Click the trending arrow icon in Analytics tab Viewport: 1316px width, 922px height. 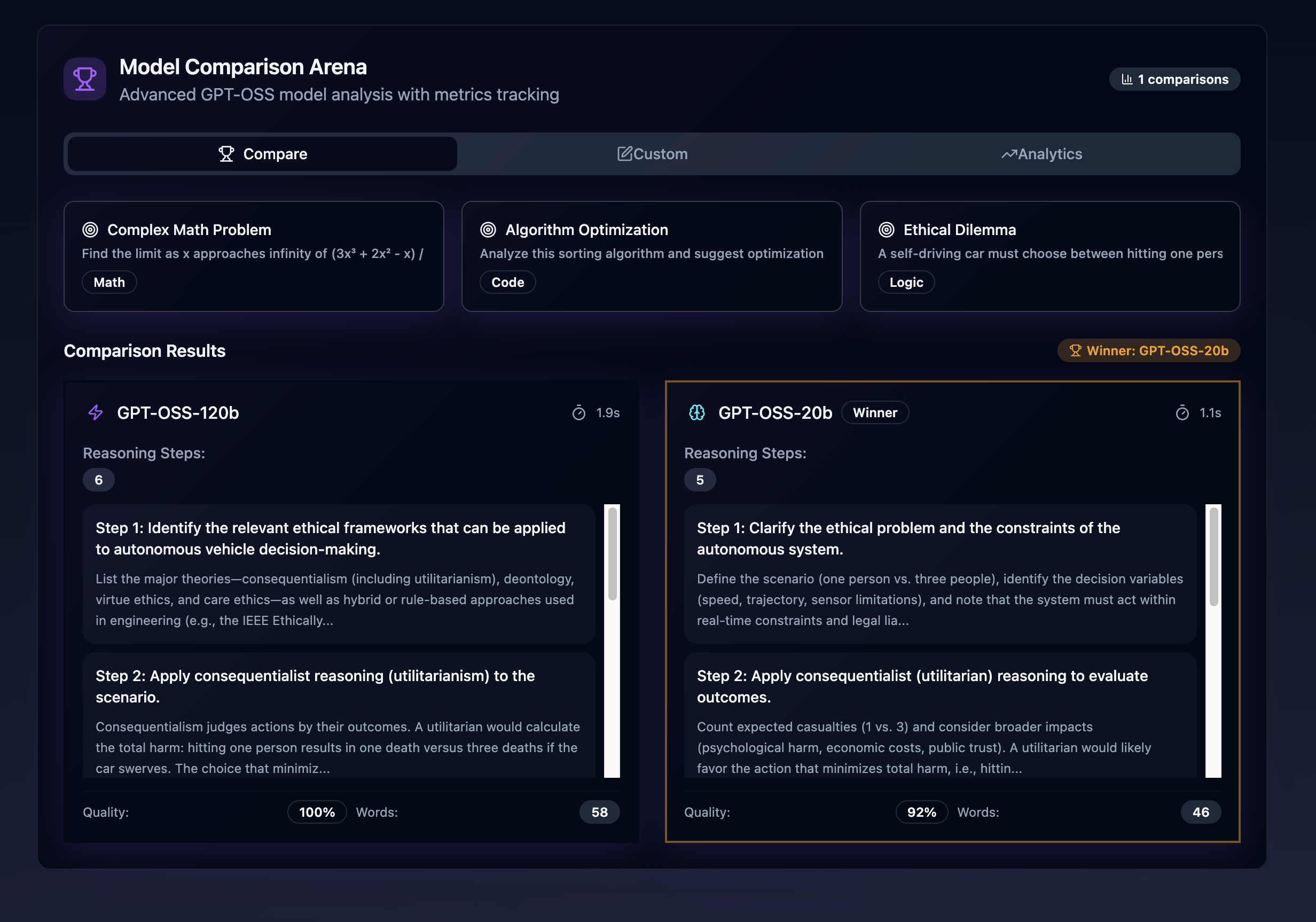(x=1009, y=154)
